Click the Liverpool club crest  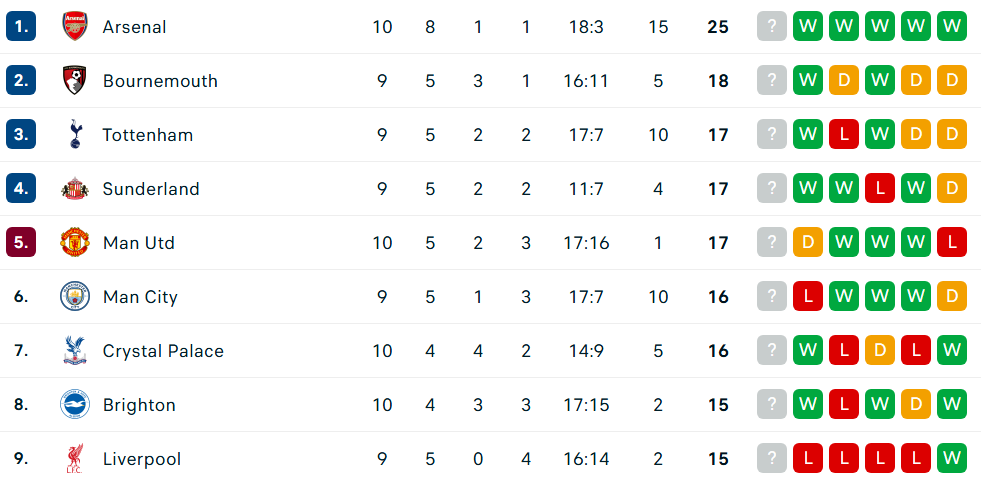point(74,459)
